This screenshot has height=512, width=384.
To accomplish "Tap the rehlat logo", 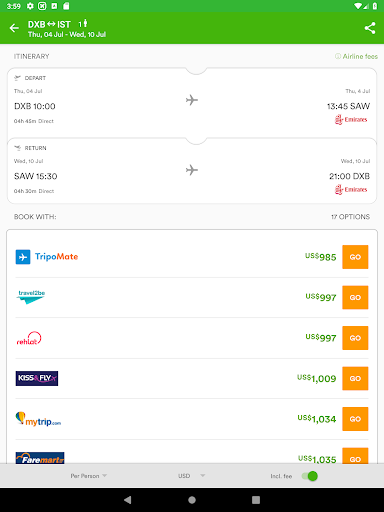I will click(x=29, y=338).
